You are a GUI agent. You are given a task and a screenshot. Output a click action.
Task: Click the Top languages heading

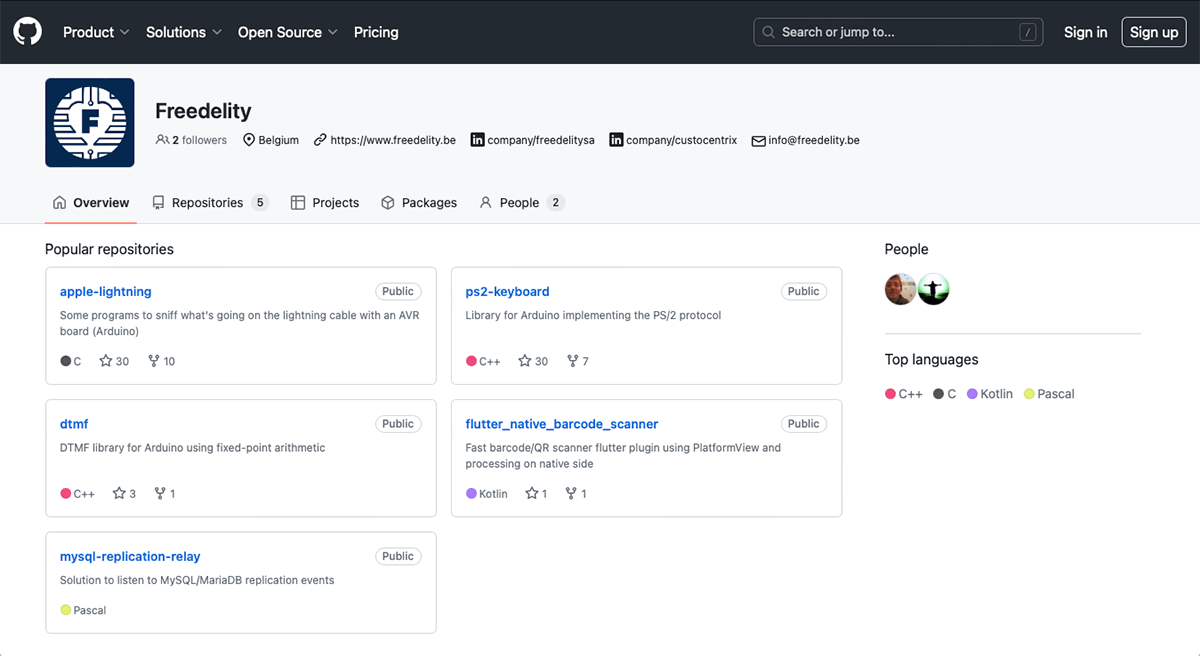point(932,359)
